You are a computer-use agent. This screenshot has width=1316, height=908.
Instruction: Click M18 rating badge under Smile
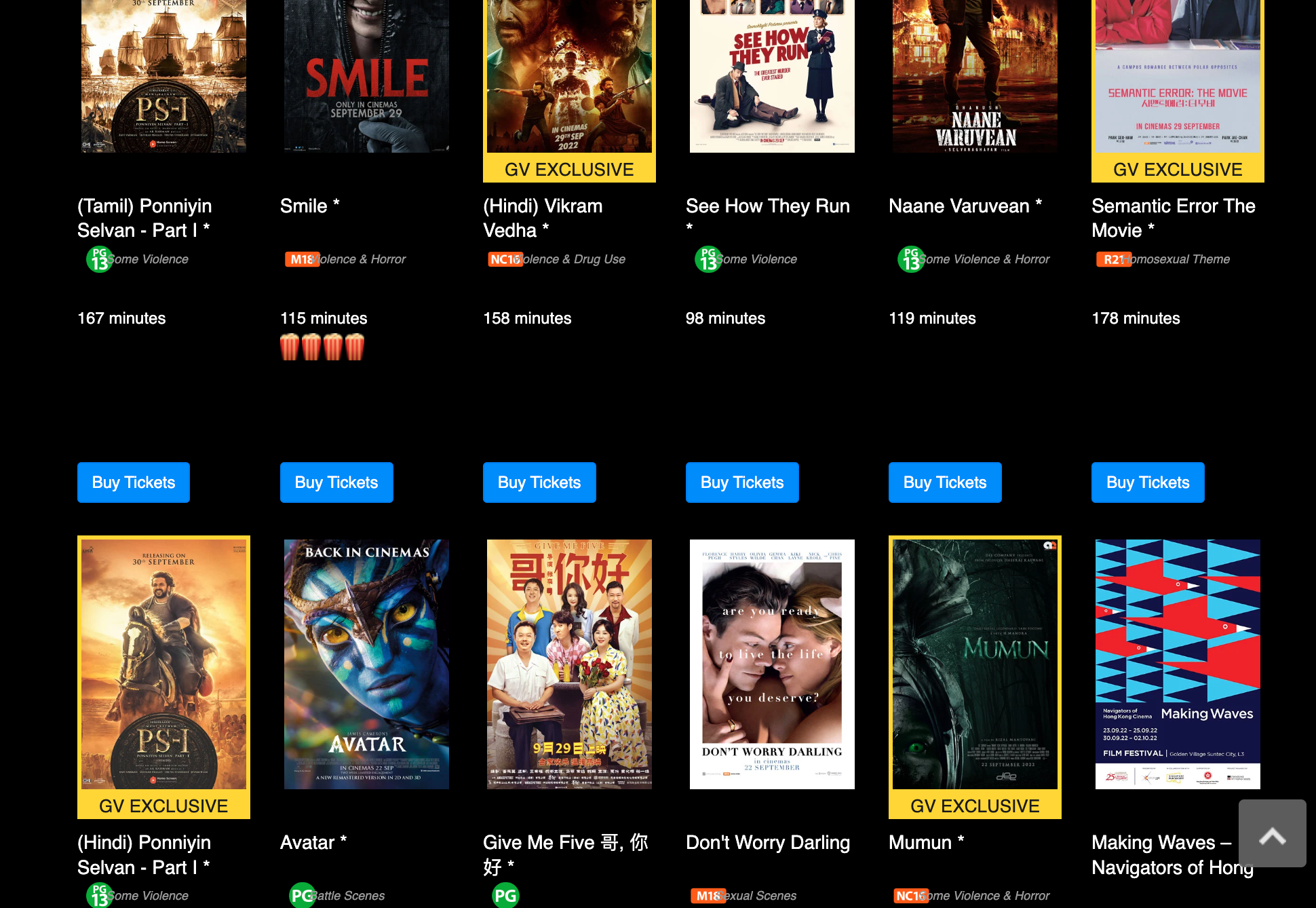click(x=302, y=259)
